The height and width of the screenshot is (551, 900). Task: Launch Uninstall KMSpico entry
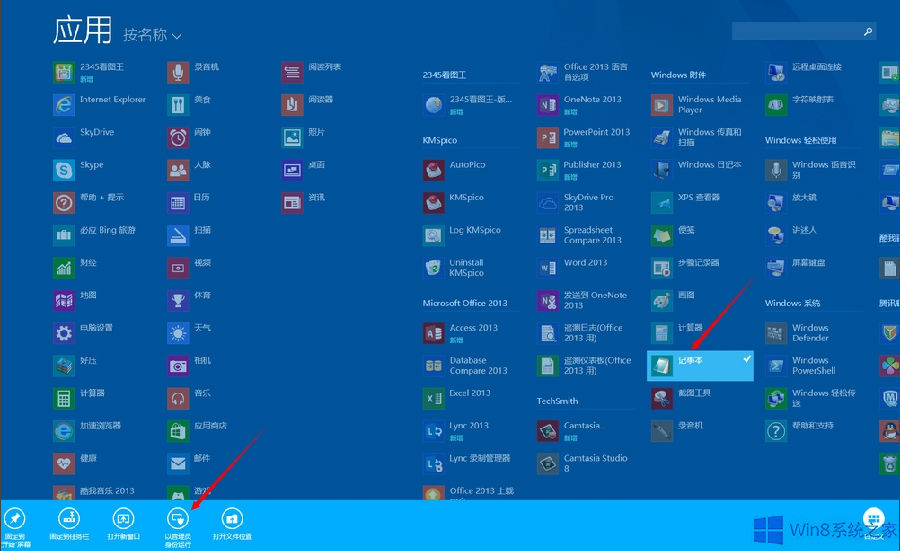[x=455, y=267]
